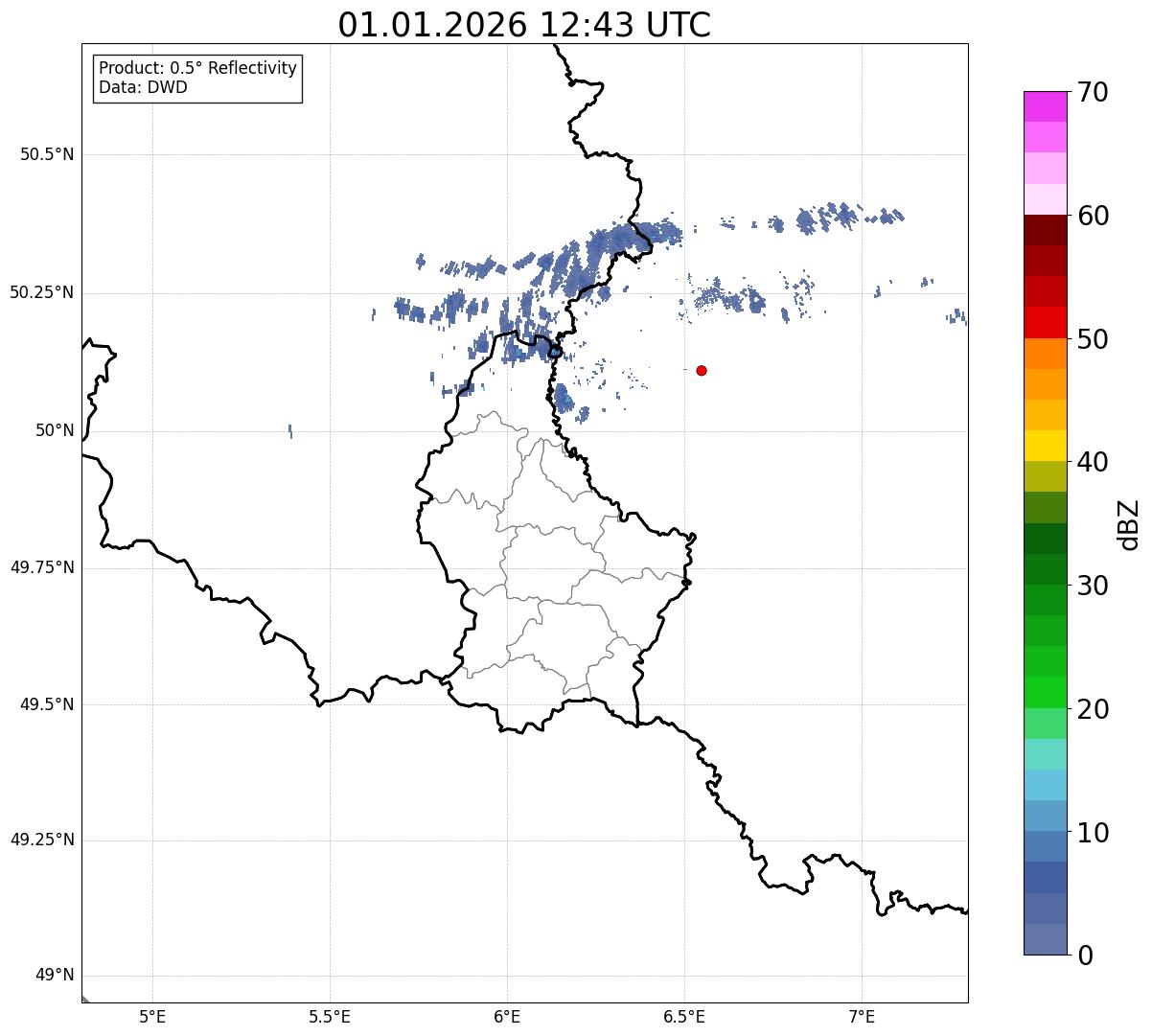
Task: Click the 49.25°N latitude label
Action: pos(41,840)
